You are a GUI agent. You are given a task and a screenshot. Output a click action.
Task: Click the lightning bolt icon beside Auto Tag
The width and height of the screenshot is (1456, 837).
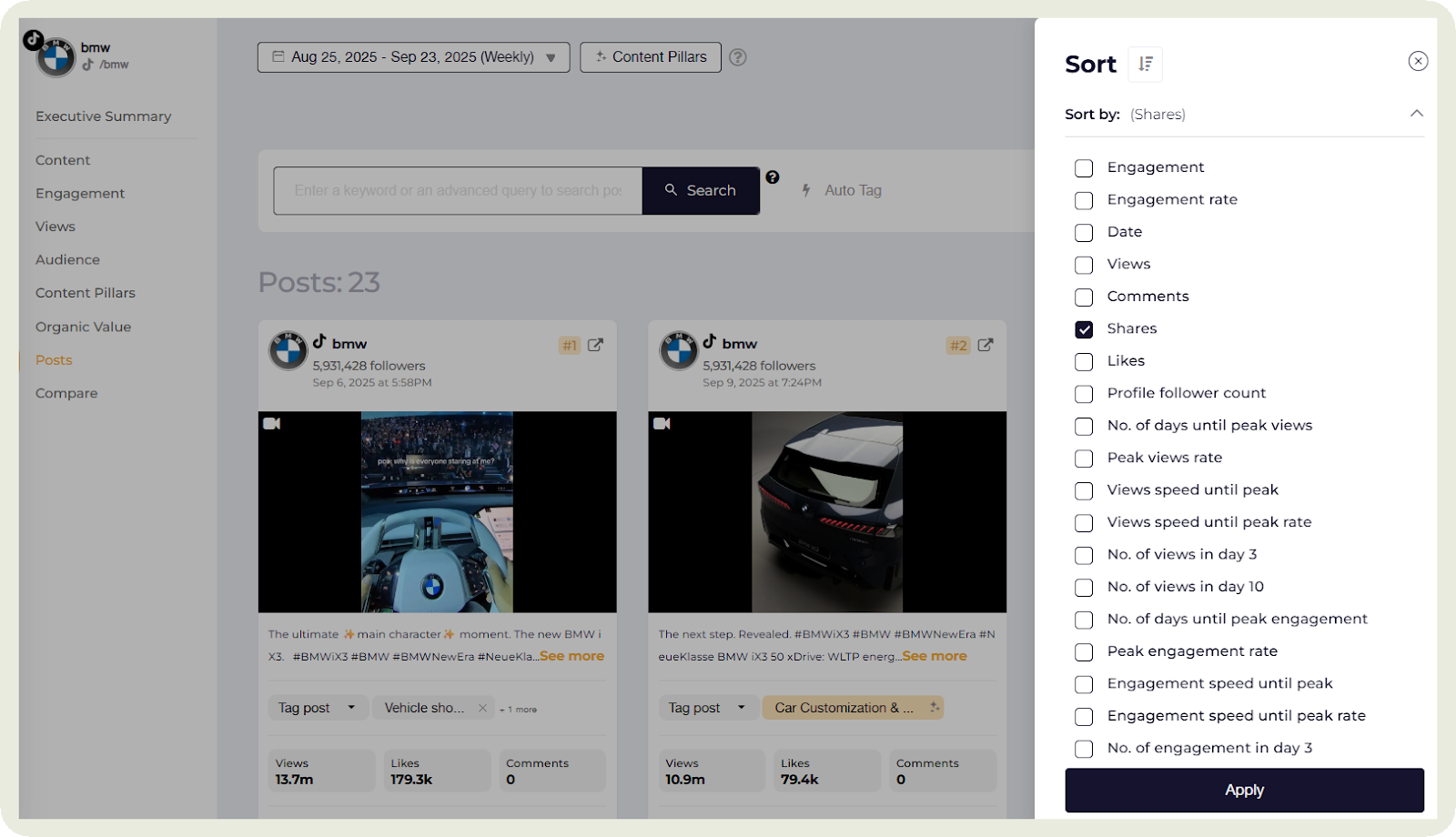pos(806,190)
